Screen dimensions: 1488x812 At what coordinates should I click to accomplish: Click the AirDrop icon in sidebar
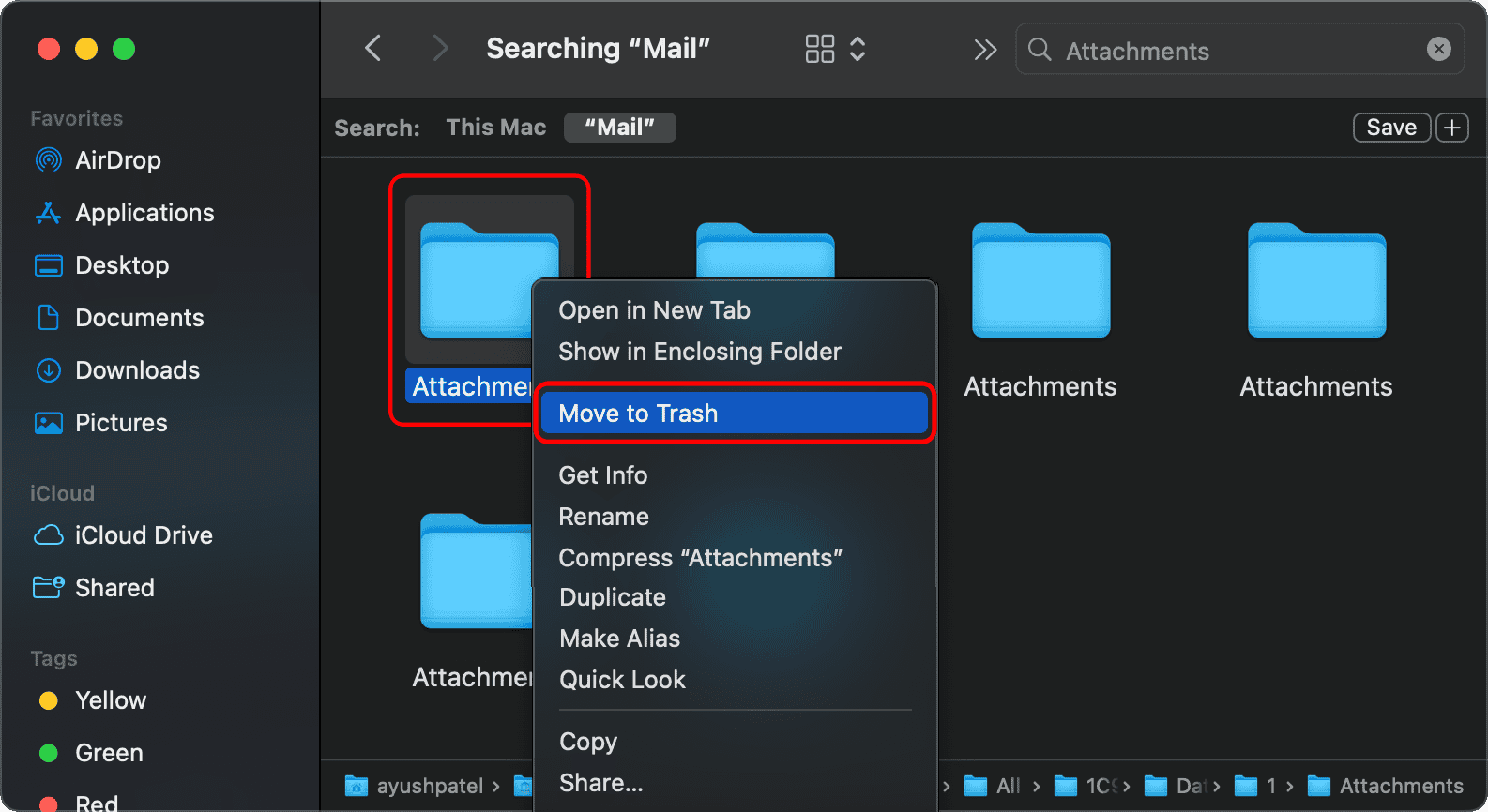[48, 160]
